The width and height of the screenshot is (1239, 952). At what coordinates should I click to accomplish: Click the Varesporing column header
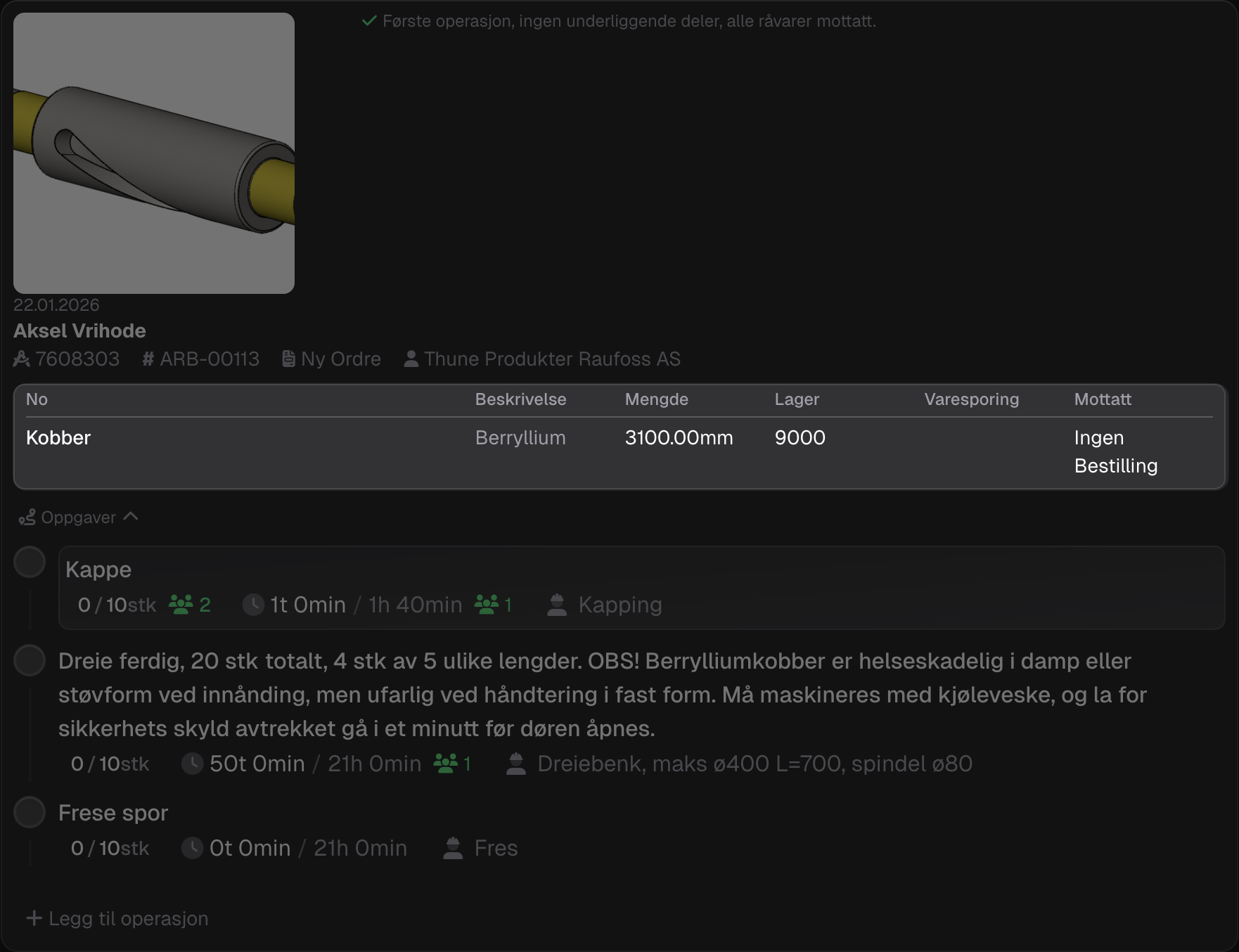(971, 399)
